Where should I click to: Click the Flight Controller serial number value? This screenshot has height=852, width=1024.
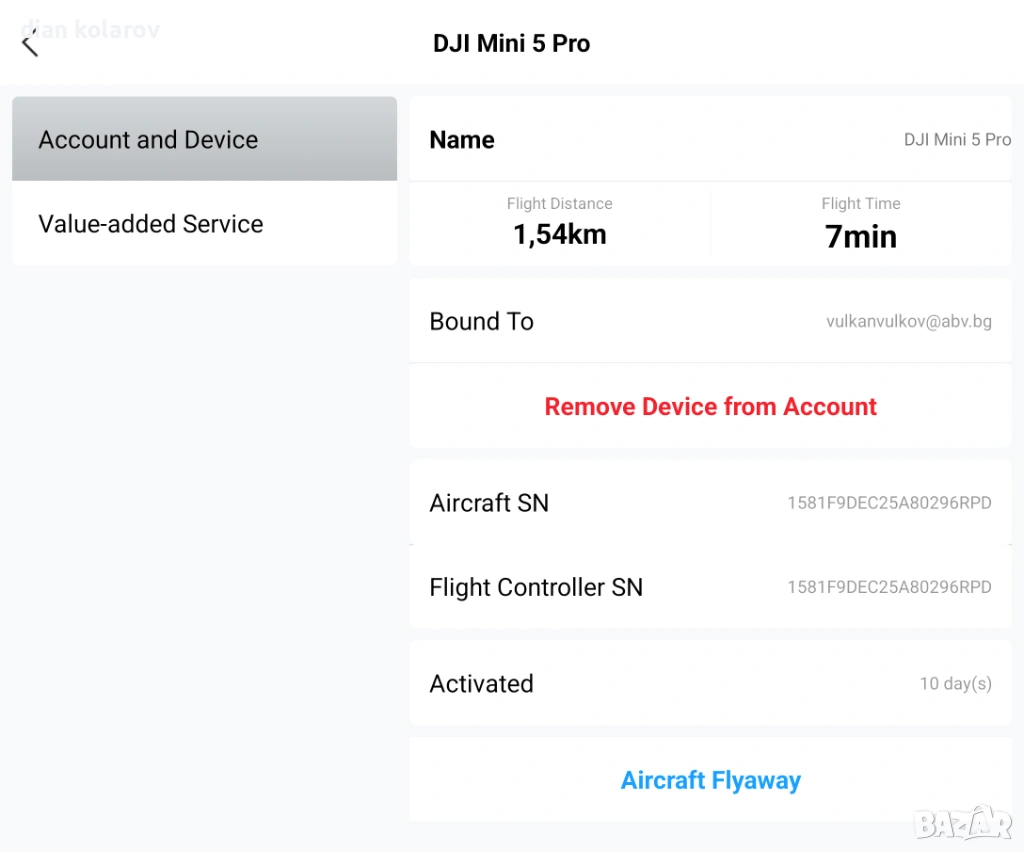point(889,587)
